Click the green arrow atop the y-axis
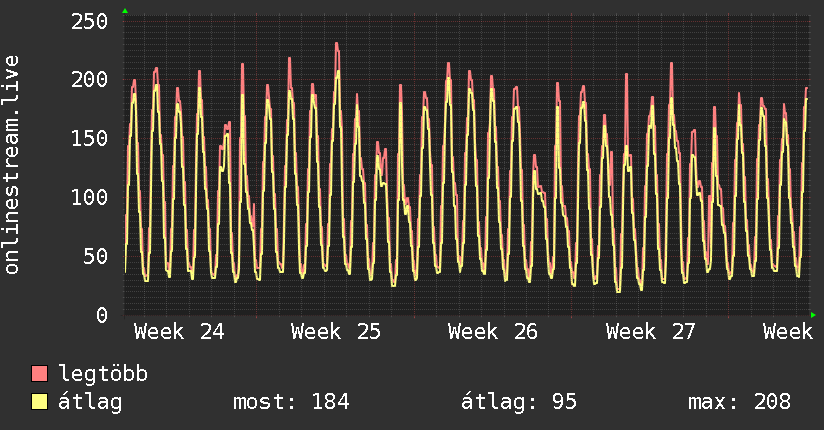 pos(125,11)
